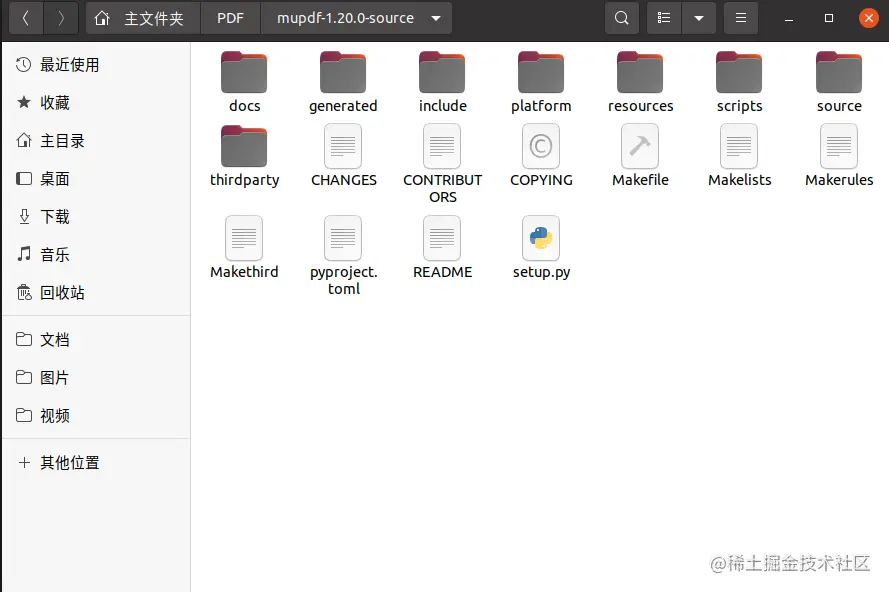Select the CHANGES text file icon
The width and height of the screenshot is (889, 592).
click(343, 146)
